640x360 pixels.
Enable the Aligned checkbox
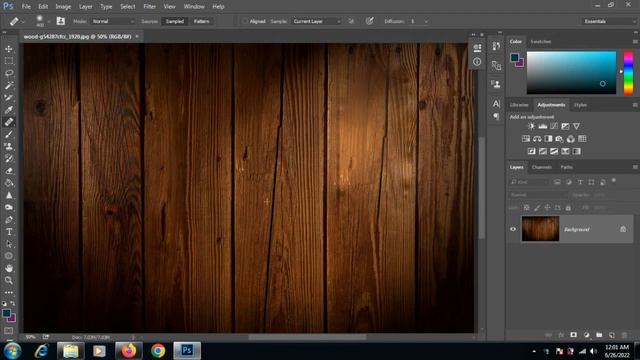[x=245, y=21]
